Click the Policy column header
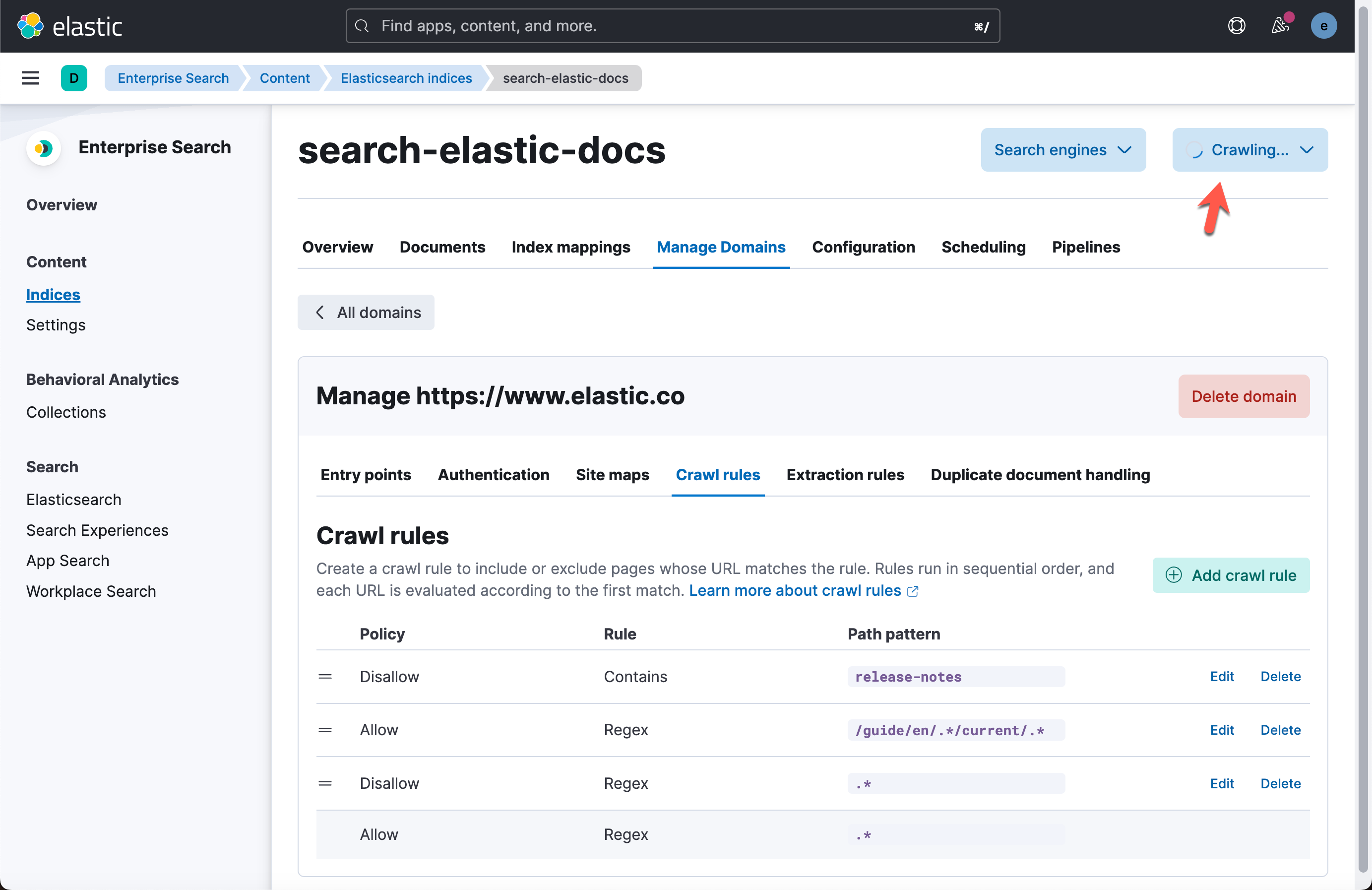1372x890 pixels. coord(382,634)
